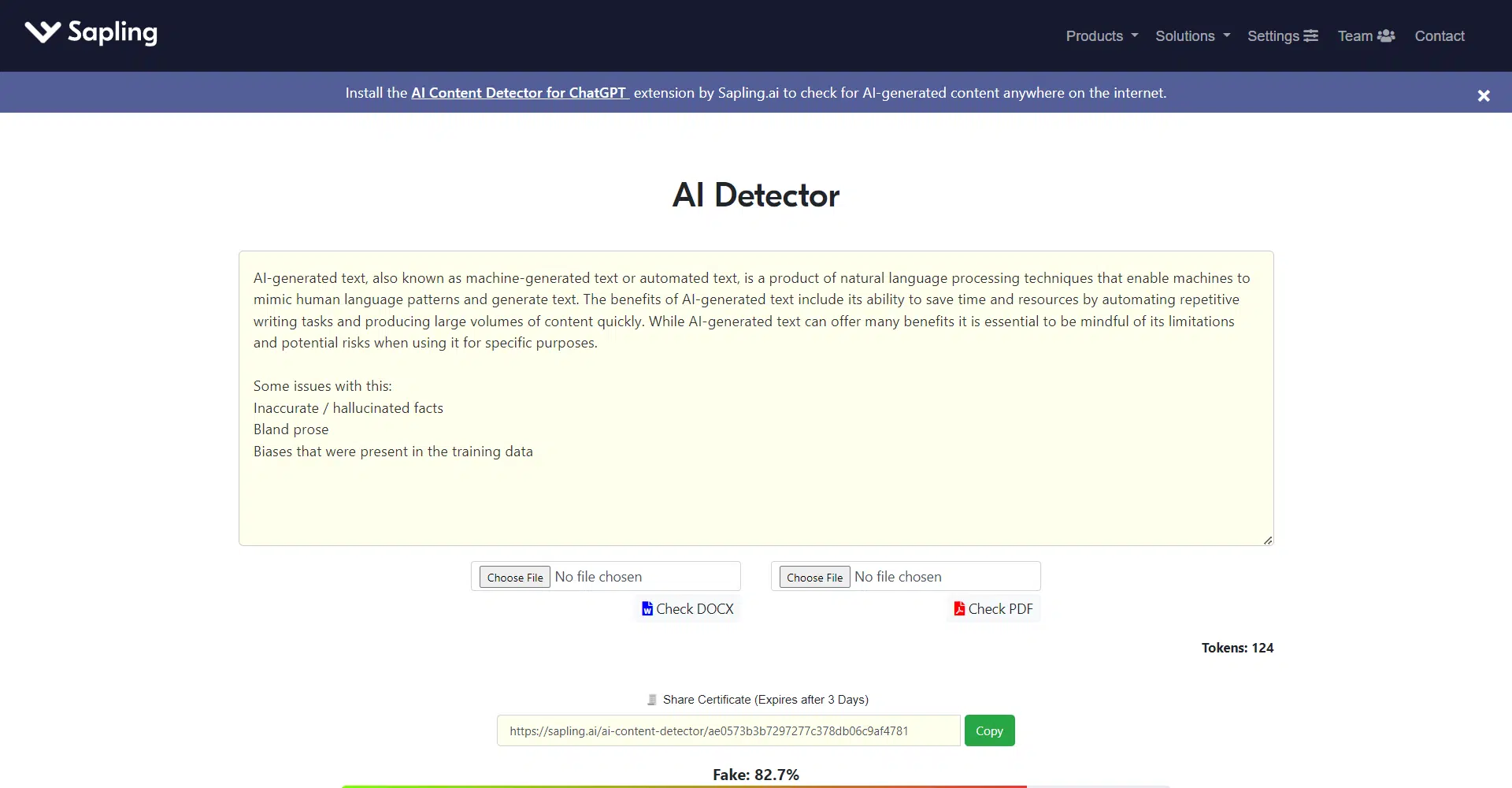Select the share certificate URL field

coord(728,731)
